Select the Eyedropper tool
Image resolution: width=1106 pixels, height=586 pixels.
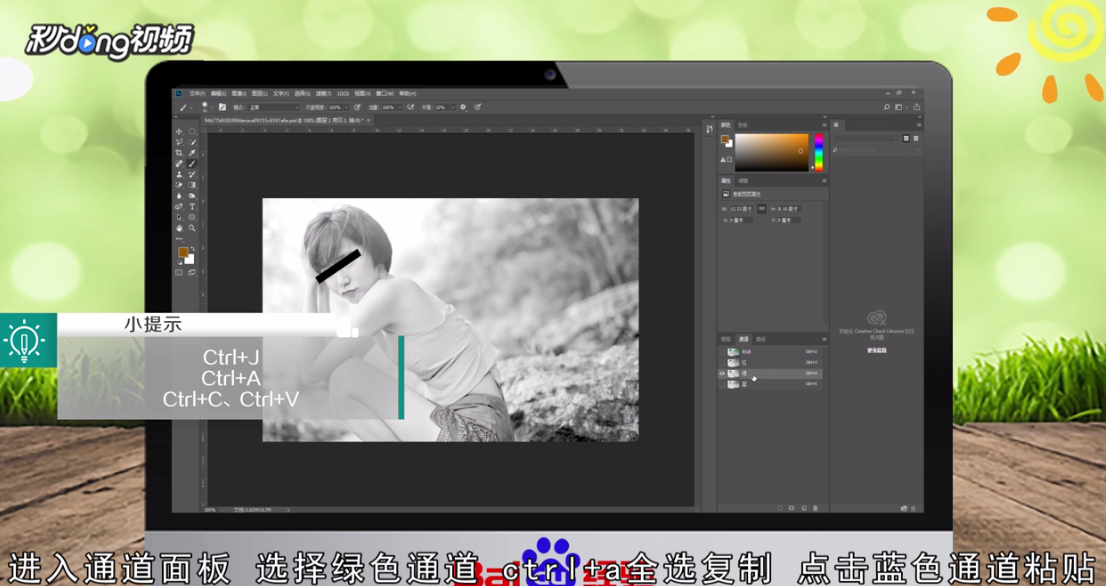pyautogui.click(x=192, y=153)
